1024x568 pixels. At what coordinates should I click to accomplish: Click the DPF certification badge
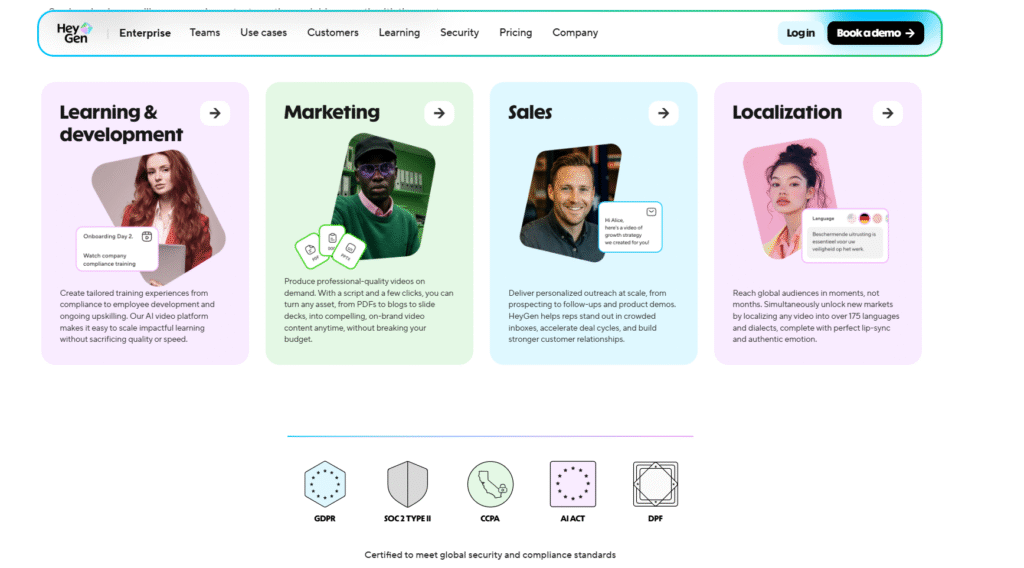[655, 484]
